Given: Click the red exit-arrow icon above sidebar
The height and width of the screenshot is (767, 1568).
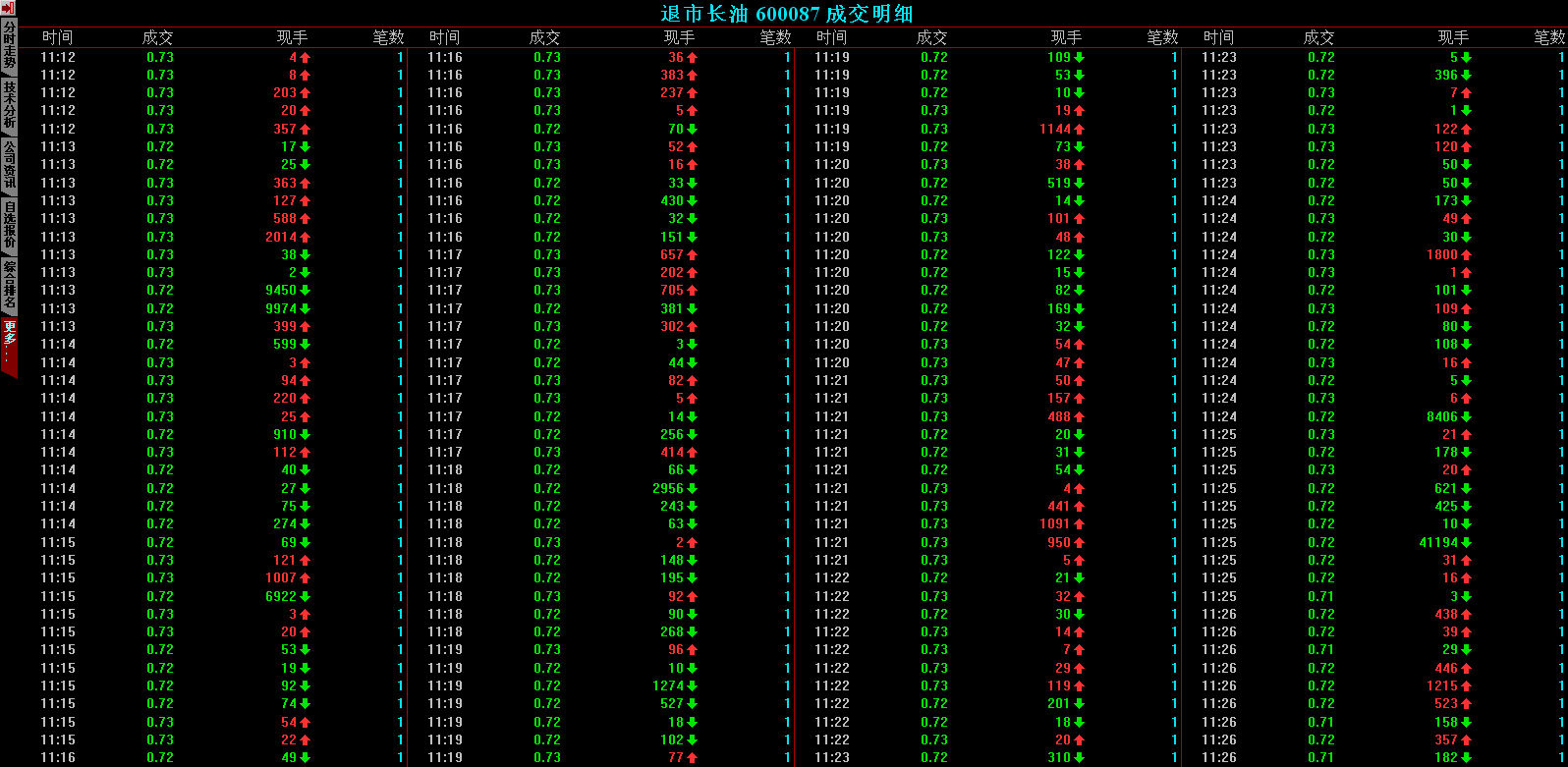Looking at the screenshot, I should pyautogui.click(x=9, y=8).
